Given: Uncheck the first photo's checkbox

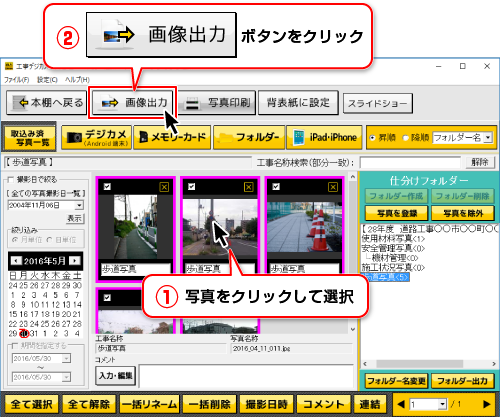Looking at the screenshot, I should pos(107,187).
